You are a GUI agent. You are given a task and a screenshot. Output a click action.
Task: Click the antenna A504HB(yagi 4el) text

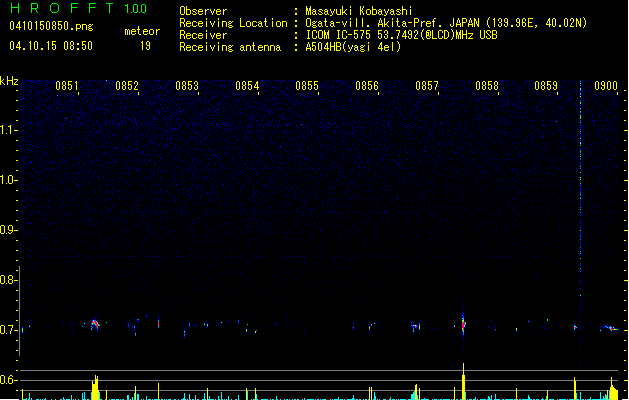coord(353,47)
